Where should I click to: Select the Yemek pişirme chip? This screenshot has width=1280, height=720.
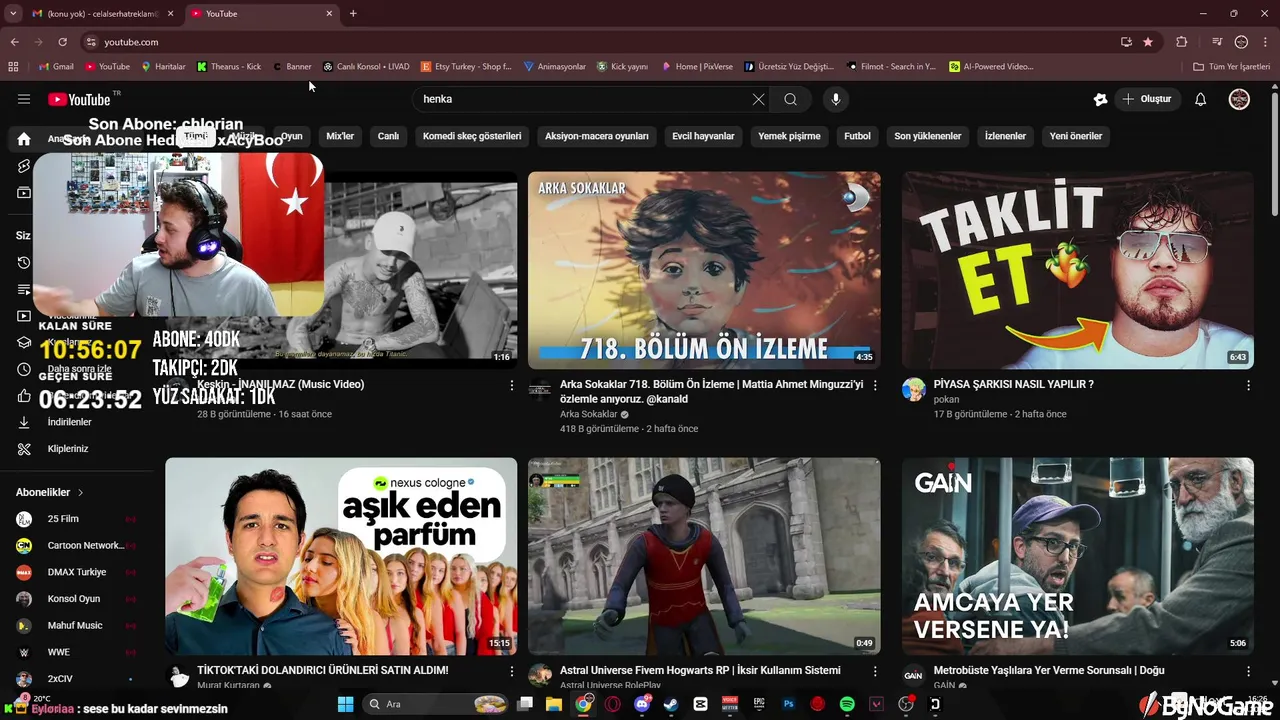coord(789,136)
